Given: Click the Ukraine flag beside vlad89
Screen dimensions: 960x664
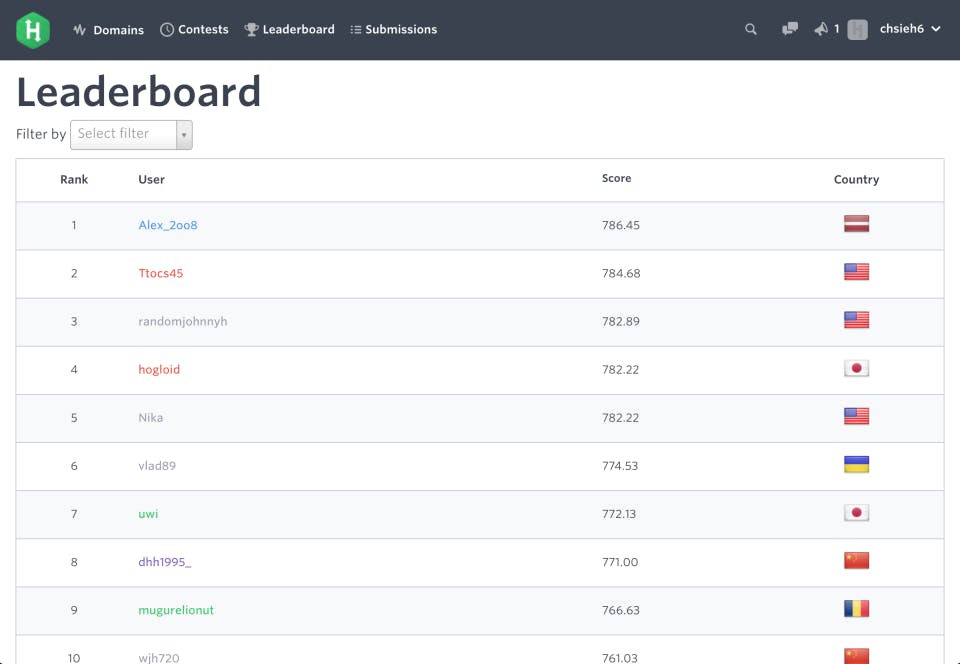Looking at the screenshot, I should [x=856, y=464].
